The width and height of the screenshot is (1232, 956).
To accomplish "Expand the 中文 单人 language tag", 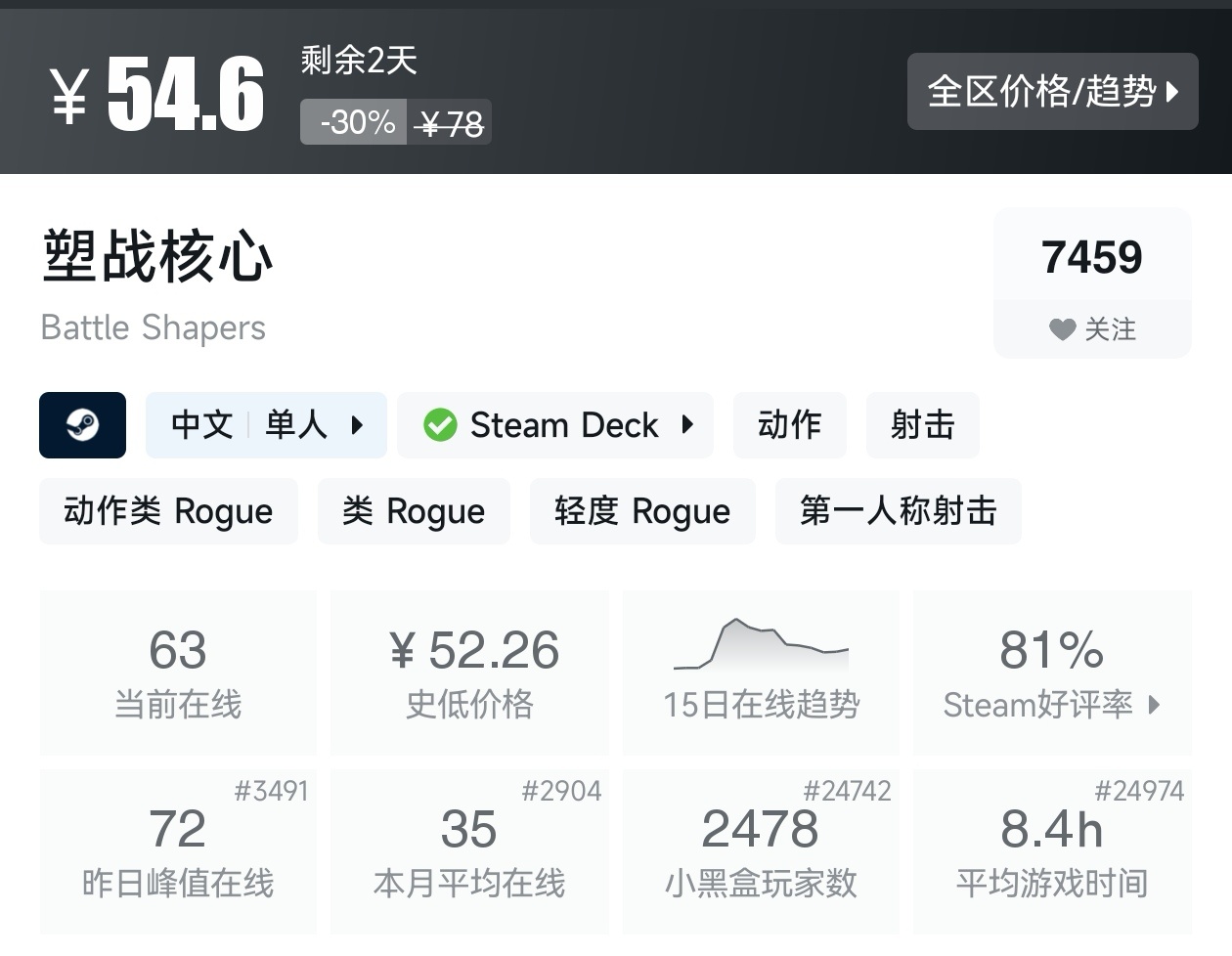I will coord(266,425).
